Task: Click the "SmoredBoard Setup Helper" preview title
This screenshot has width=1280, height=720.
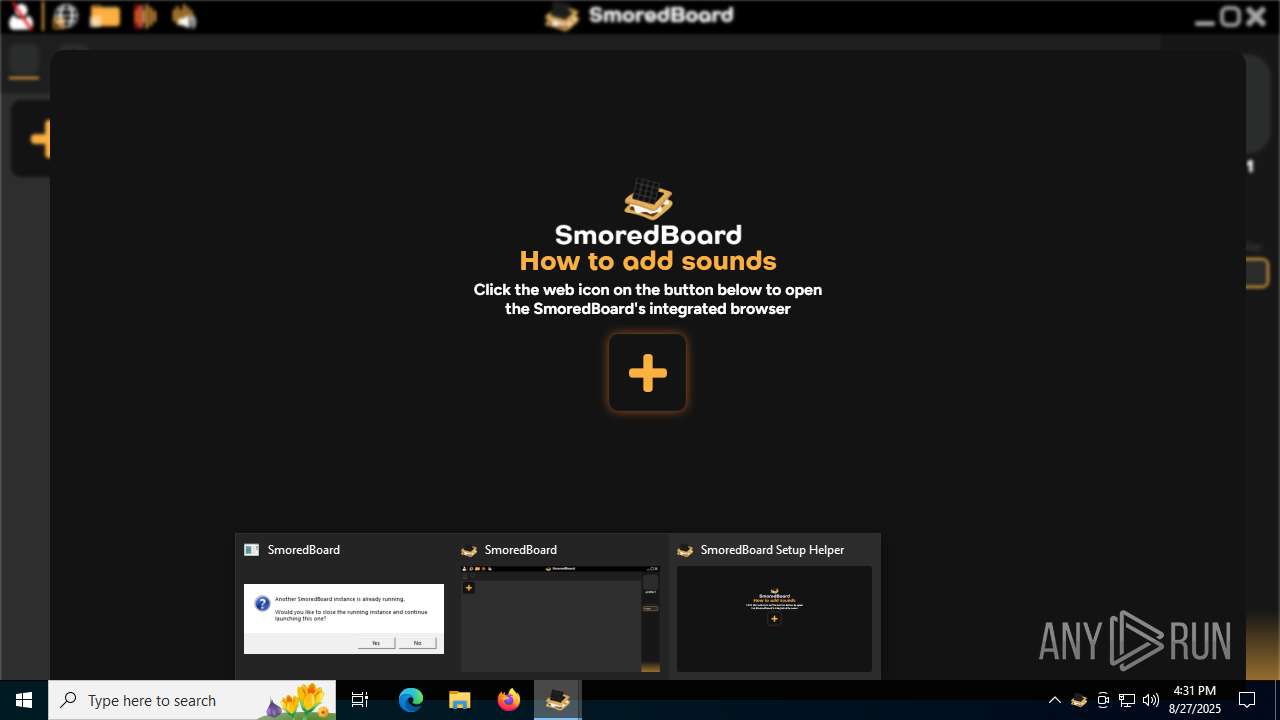Action: coord(772,550)
